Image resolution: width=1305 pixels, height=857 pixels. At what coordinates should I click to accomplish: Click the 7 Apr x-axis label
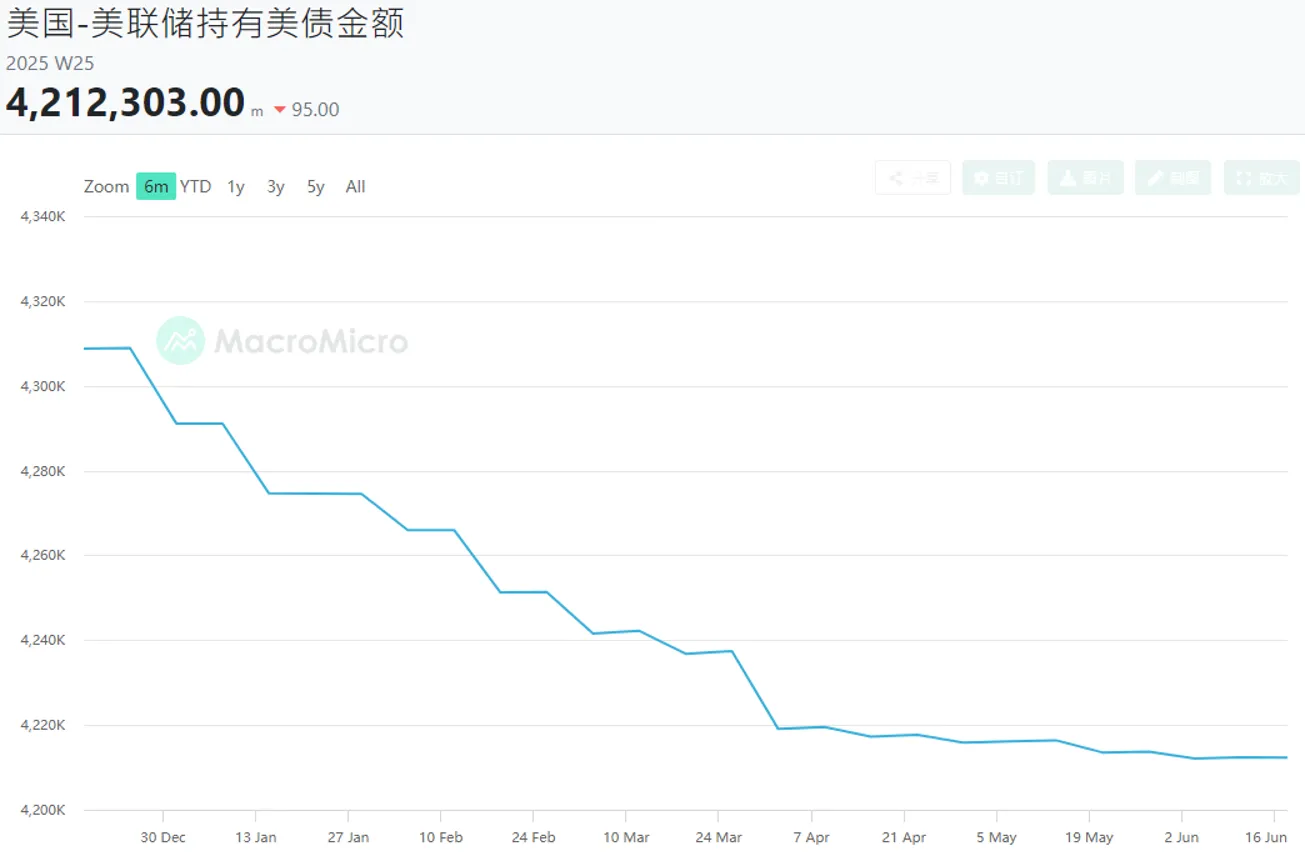(812, 838)
